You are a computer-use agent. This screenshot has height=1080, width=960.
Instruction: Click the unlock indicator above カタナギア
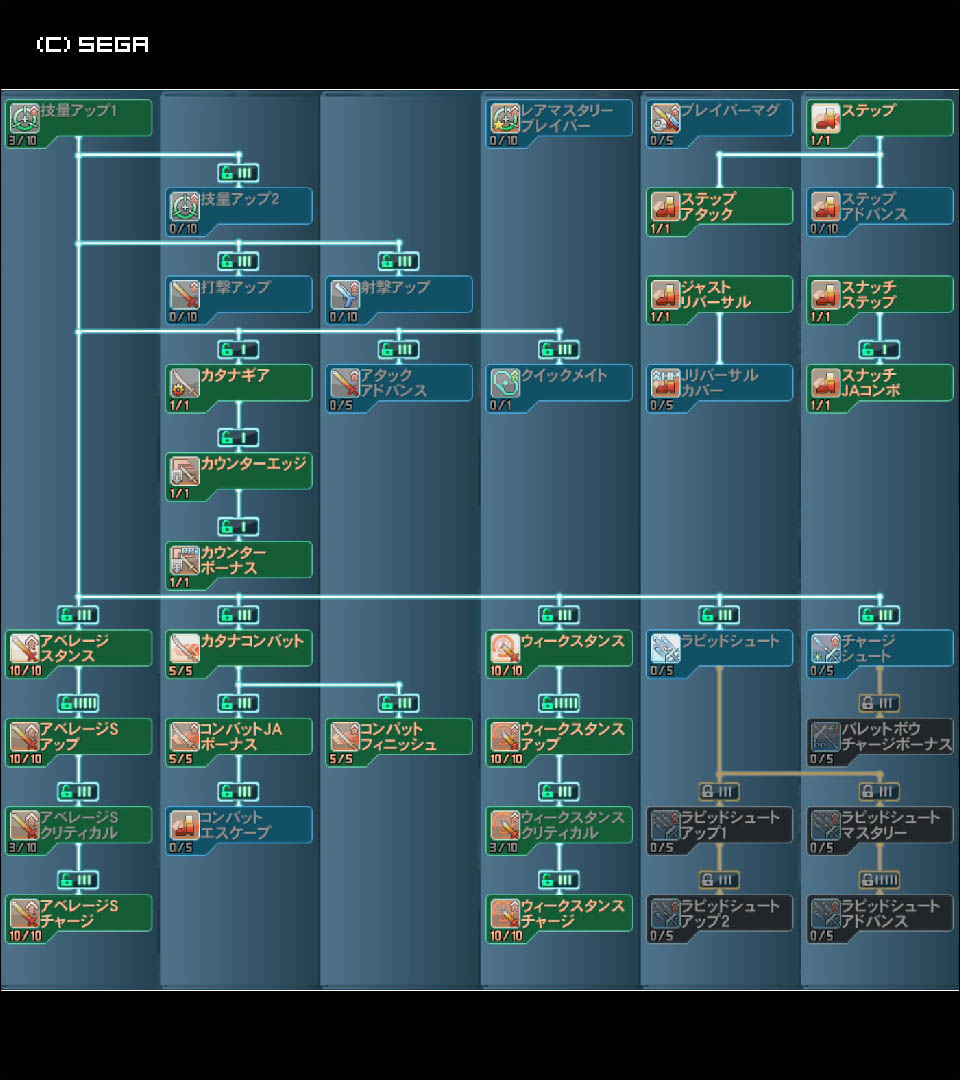[238, 349]
